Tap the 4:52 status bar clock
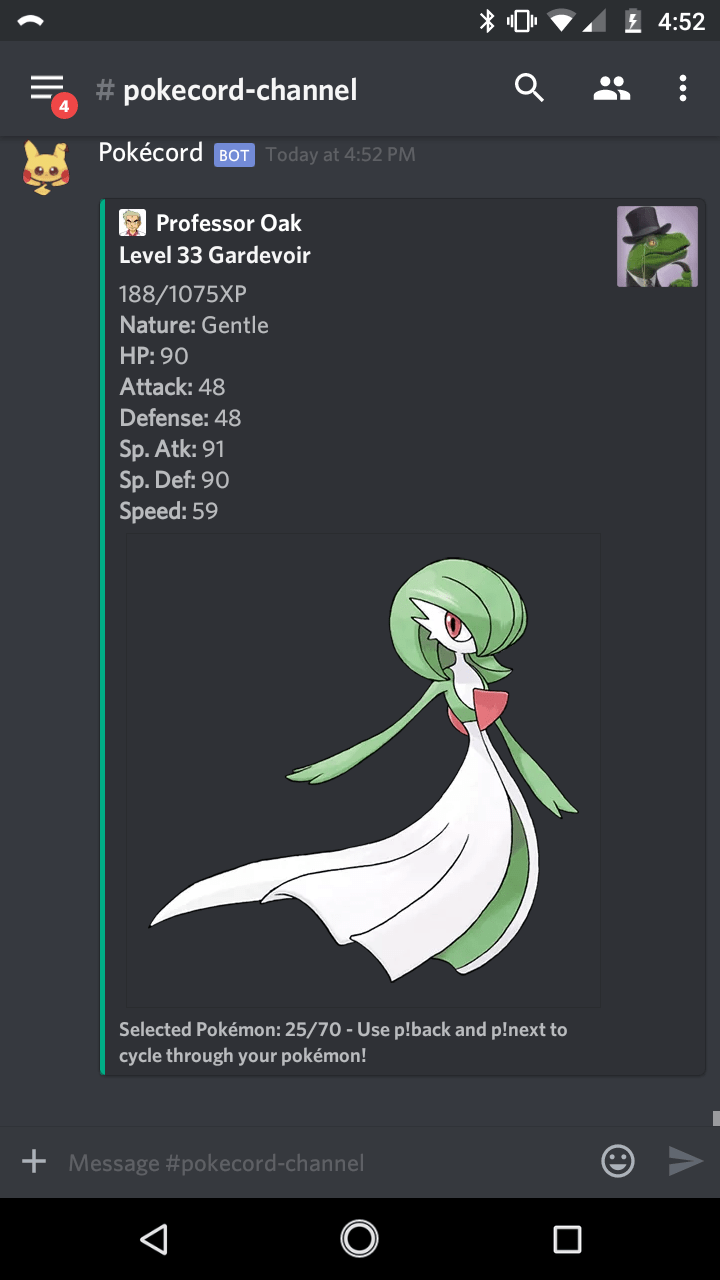 pos(681,21)
